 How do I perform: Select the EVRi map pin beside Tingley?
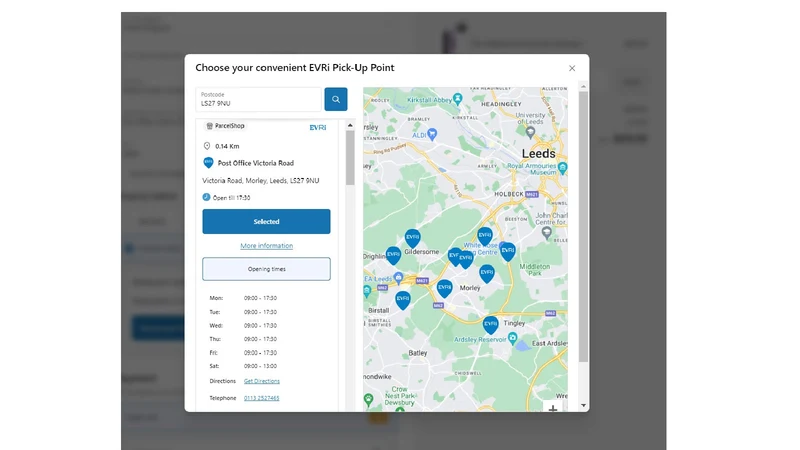(x=490, y=324)
